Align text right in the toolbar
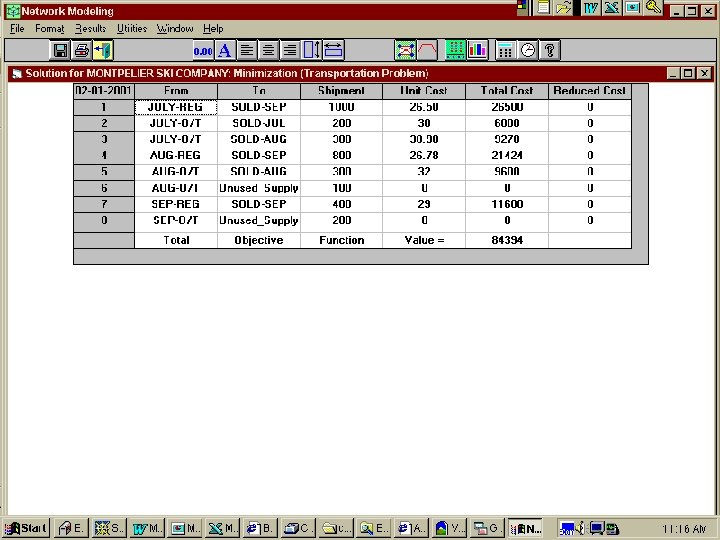 (290, 50)
